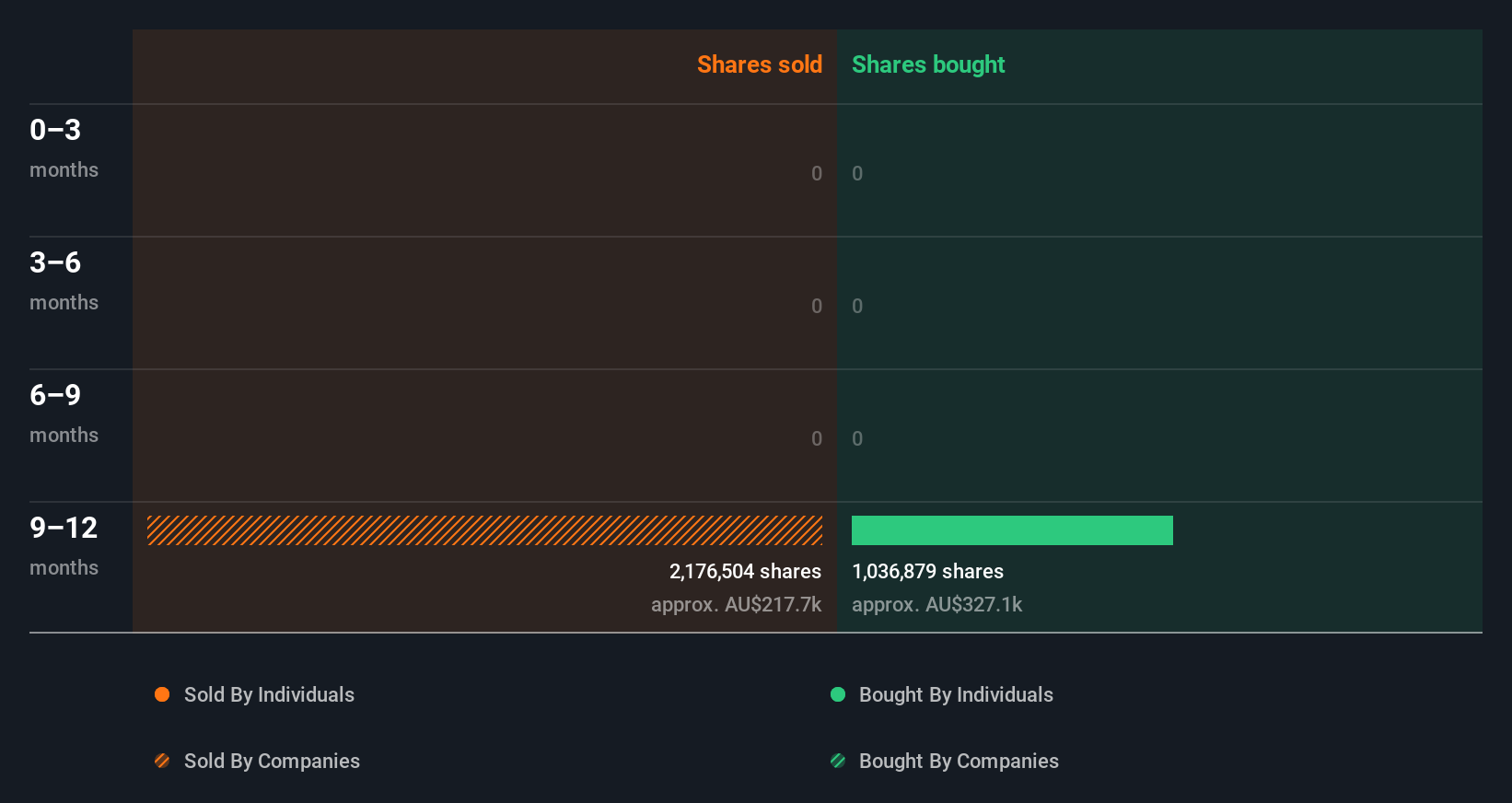Click the approx. AU$217.7k value text
Image resolution: width=1512 pixels, height=803 pixels.
tap(736, 604)
